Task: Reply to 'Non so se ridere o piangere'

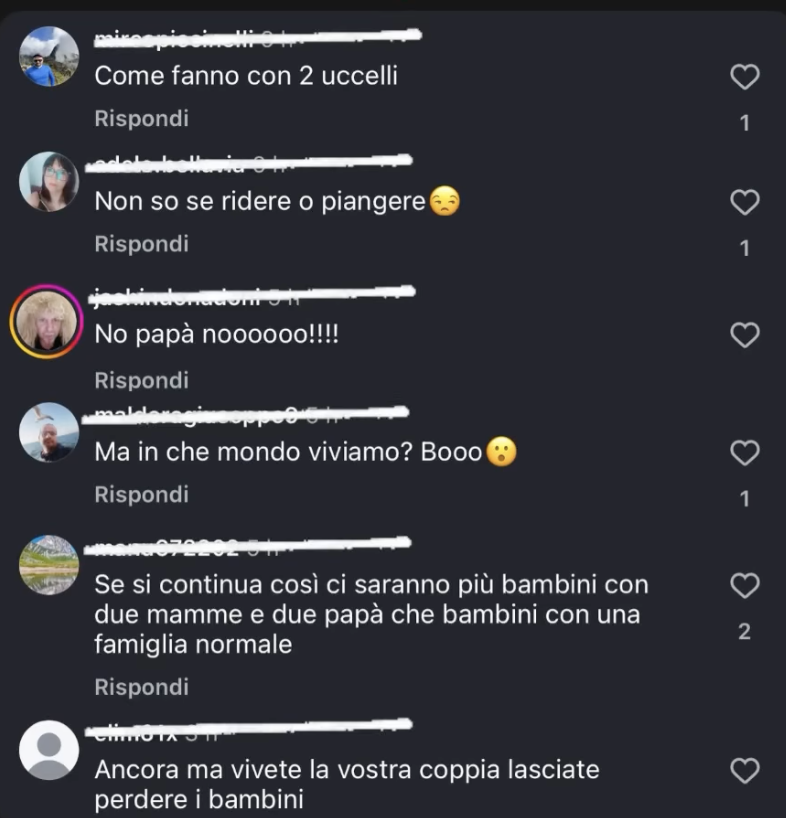Action: click(x=141, y=244)
